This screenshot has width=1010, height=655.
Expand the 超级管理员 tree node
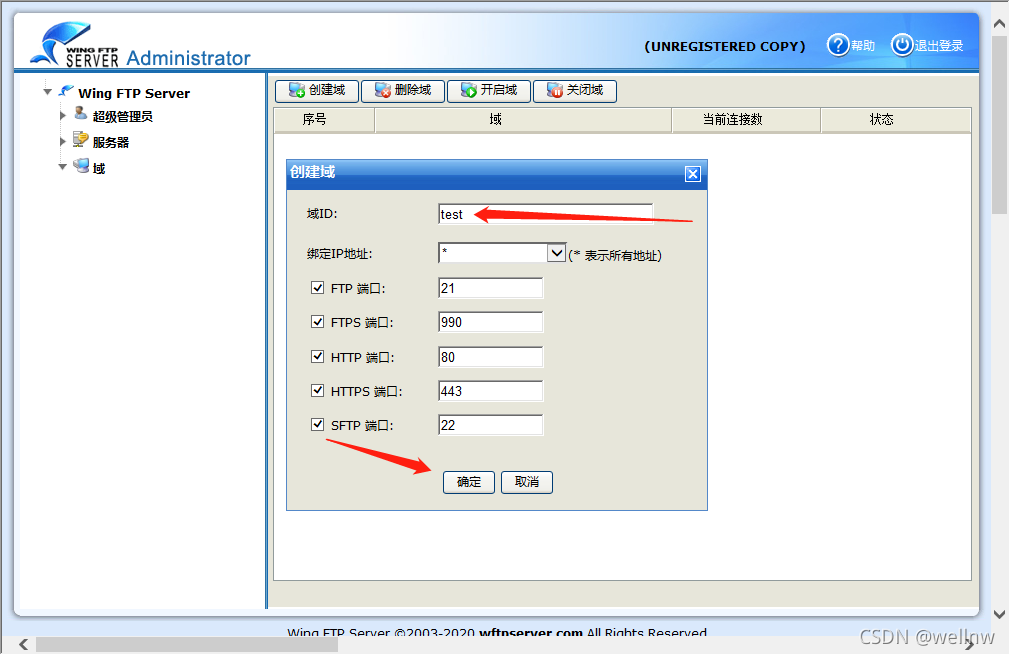coord(62,116)
